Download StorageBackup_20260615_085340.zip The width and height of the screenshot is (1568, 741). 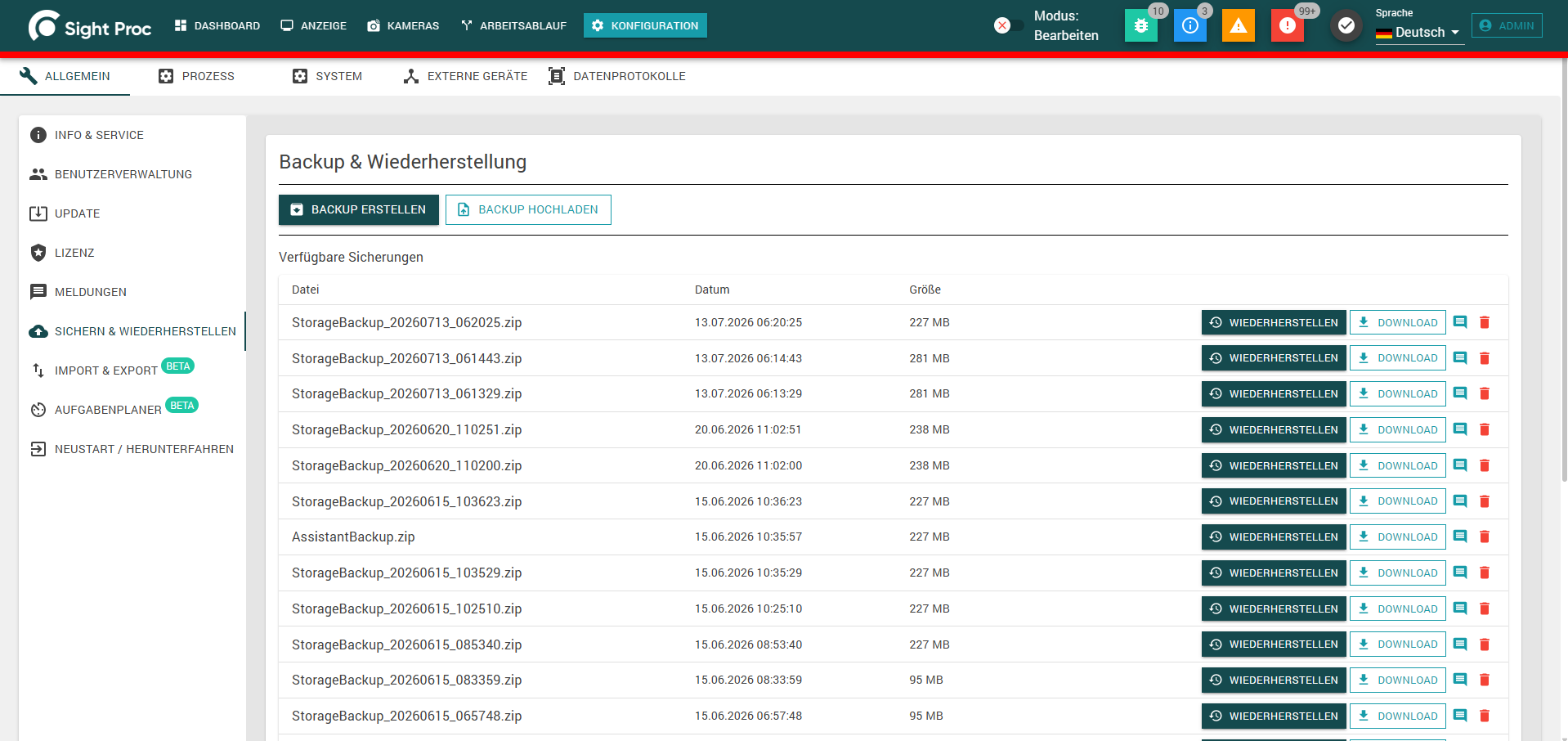[x=1397, y=644]
